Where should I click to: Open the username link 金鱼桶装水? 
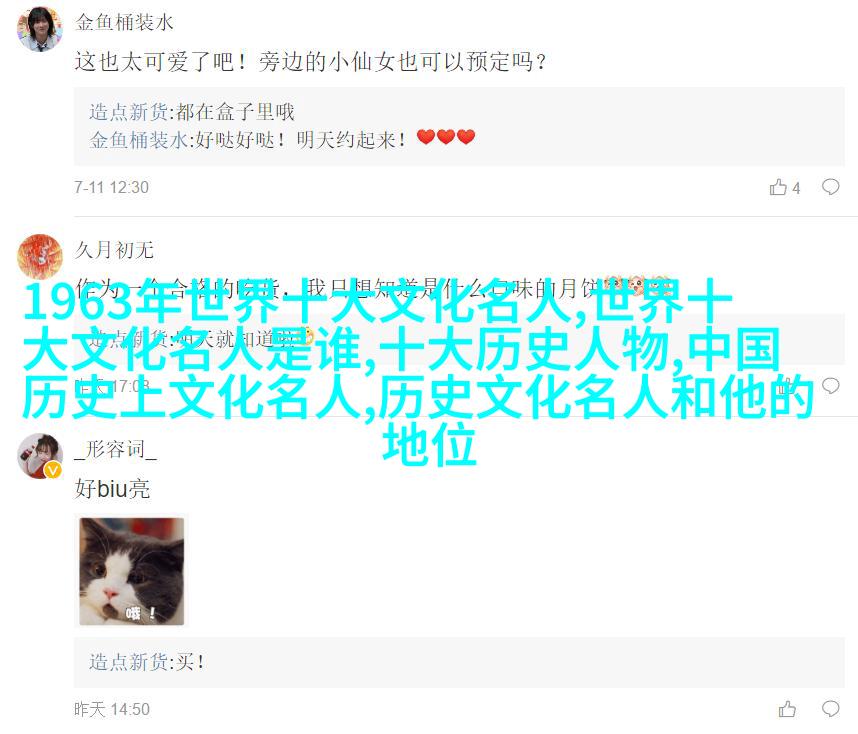point(124,22)
